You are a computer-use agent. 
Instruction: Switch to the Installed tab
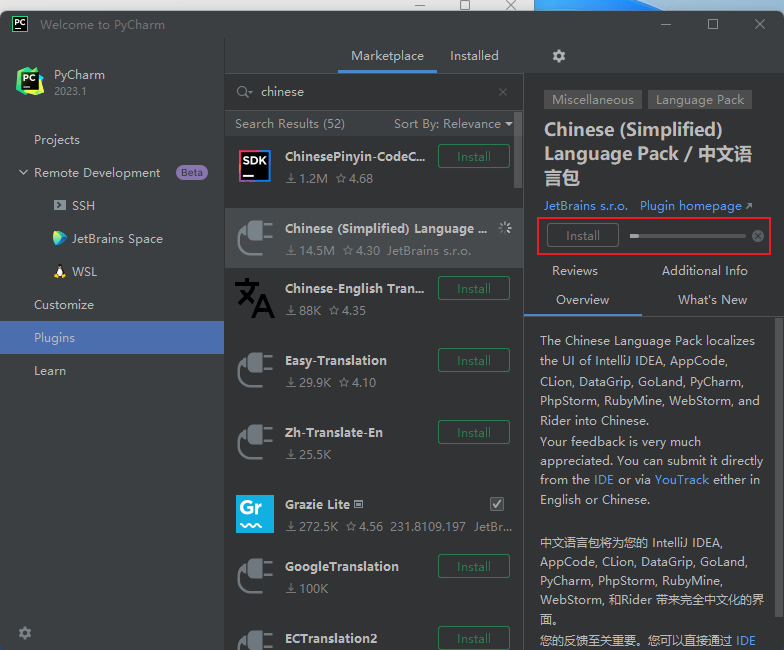[x=474, y=56]
